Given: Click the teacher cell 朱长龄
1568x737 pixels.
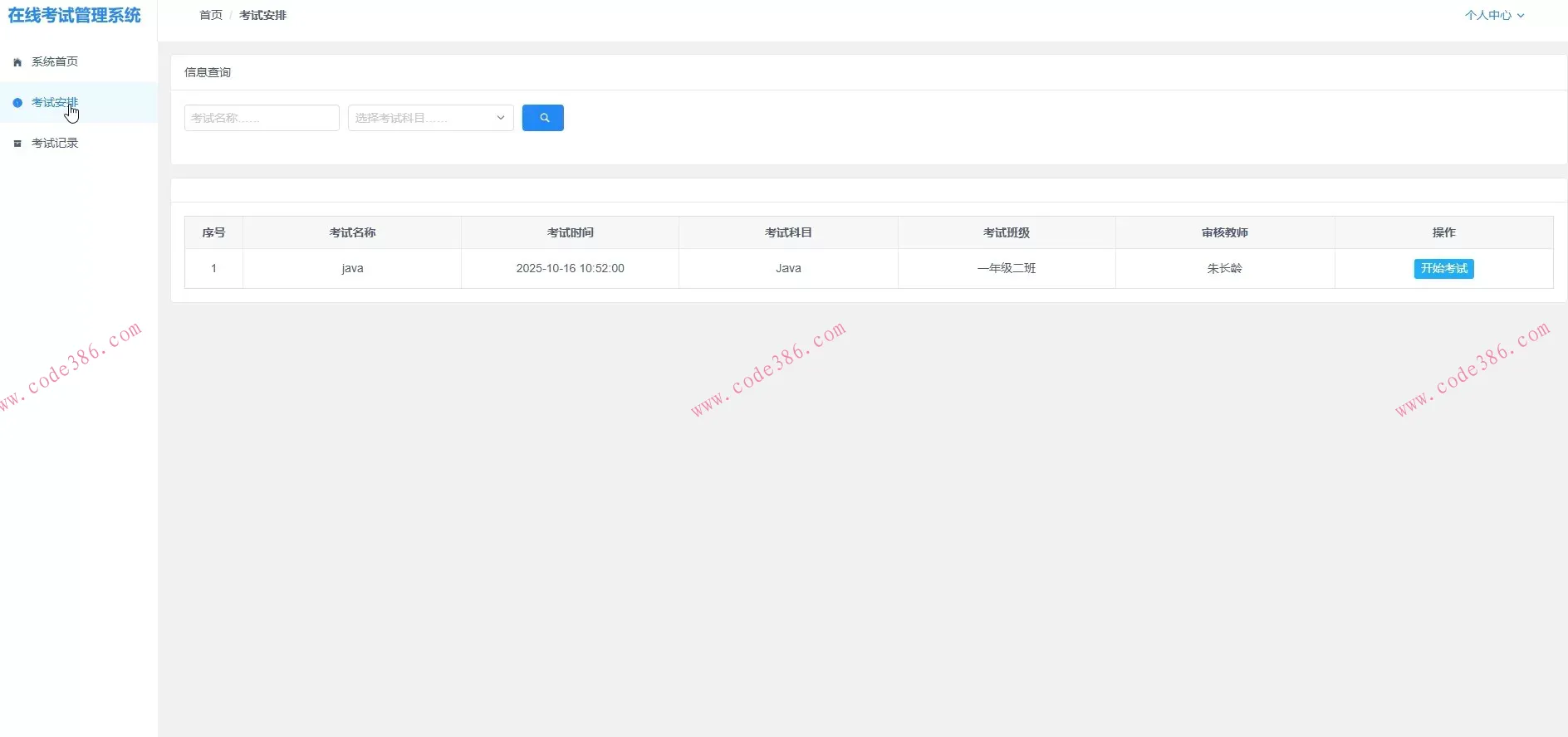Looking at the screenshot, I should pos(1225,269).
